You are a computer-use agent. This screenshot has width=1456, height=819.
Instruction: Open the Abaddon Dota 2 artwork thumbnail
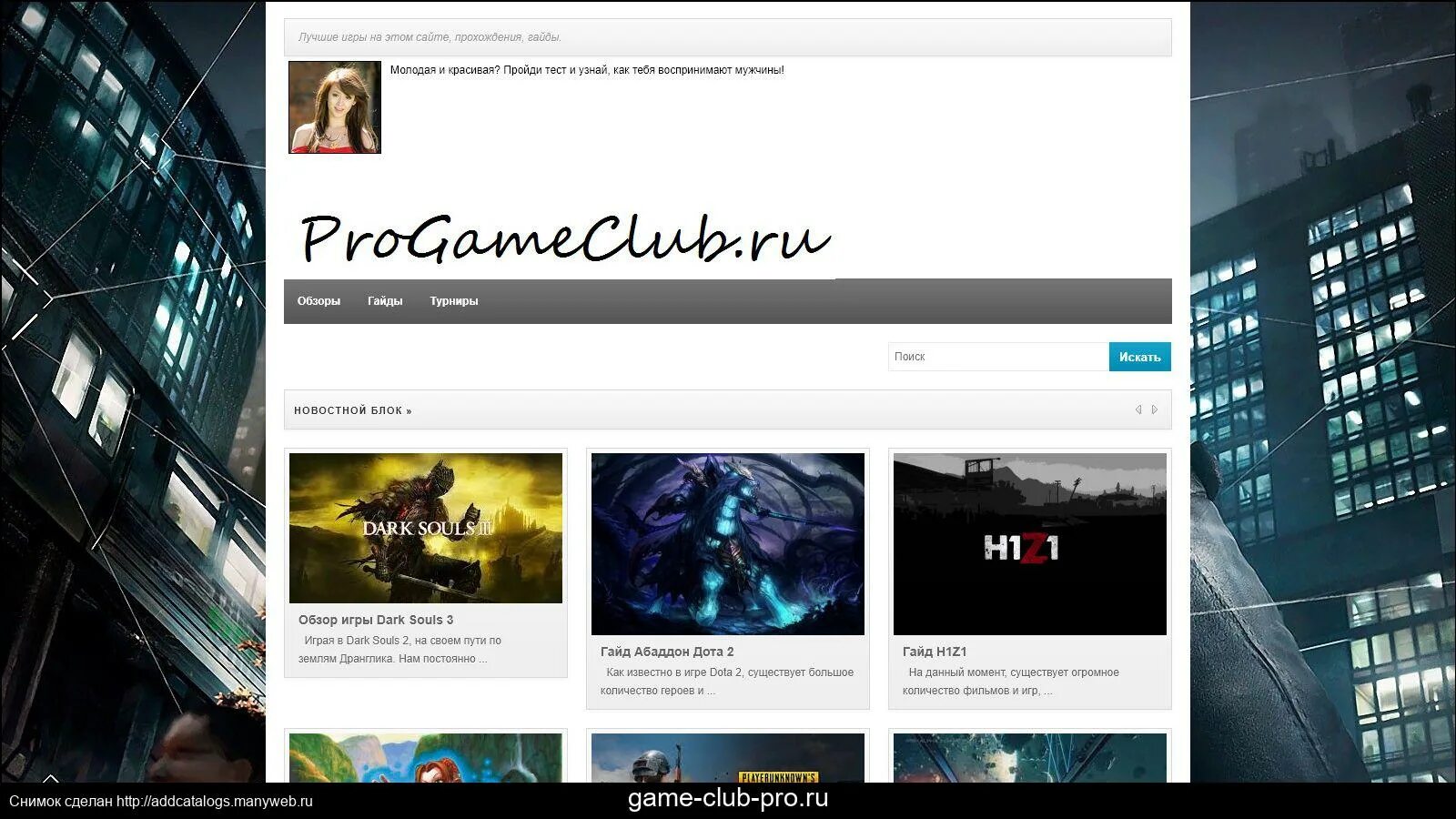pos(728,544)
